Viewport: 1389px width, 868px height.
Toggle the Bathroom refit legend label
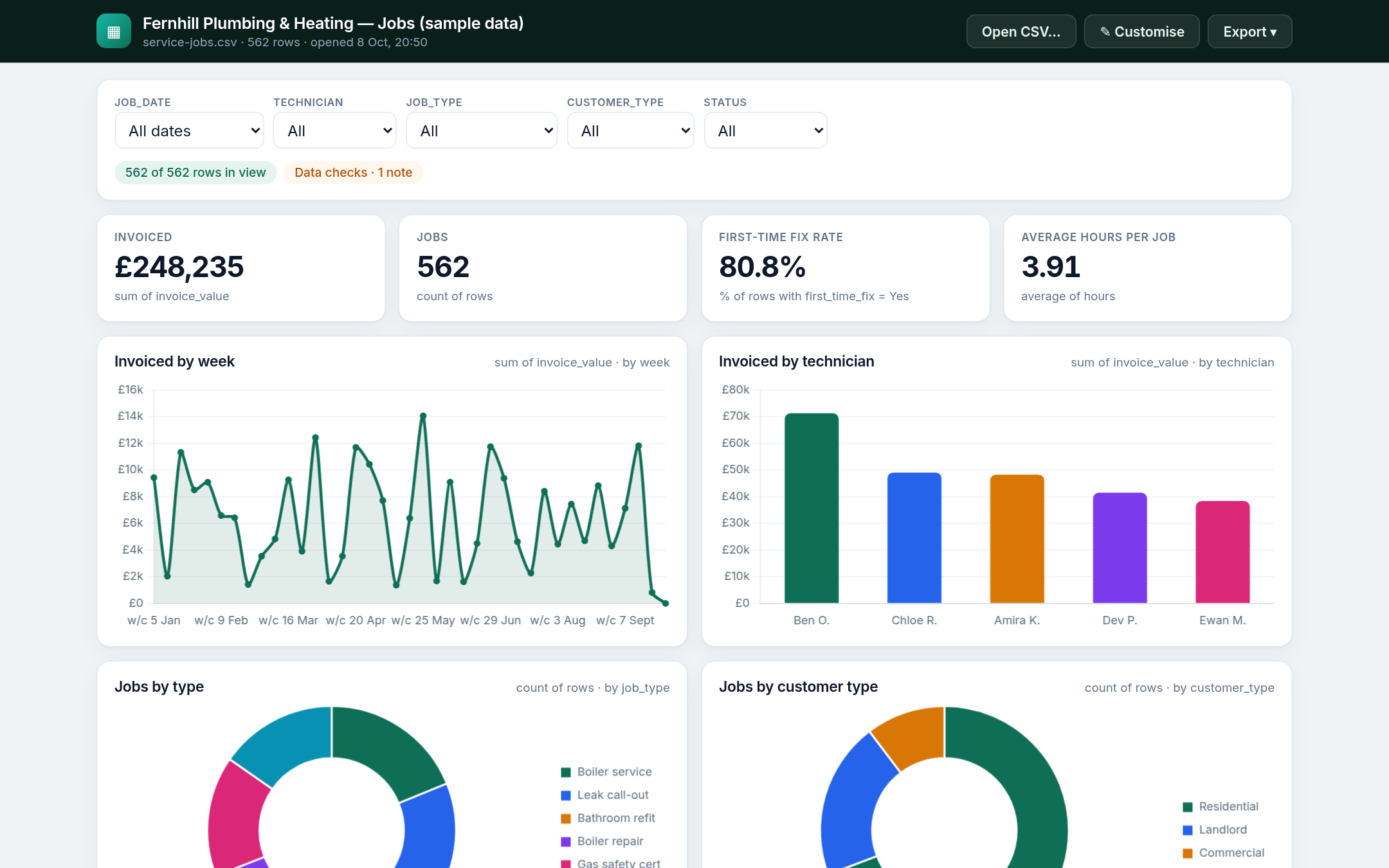coord(616,818)
